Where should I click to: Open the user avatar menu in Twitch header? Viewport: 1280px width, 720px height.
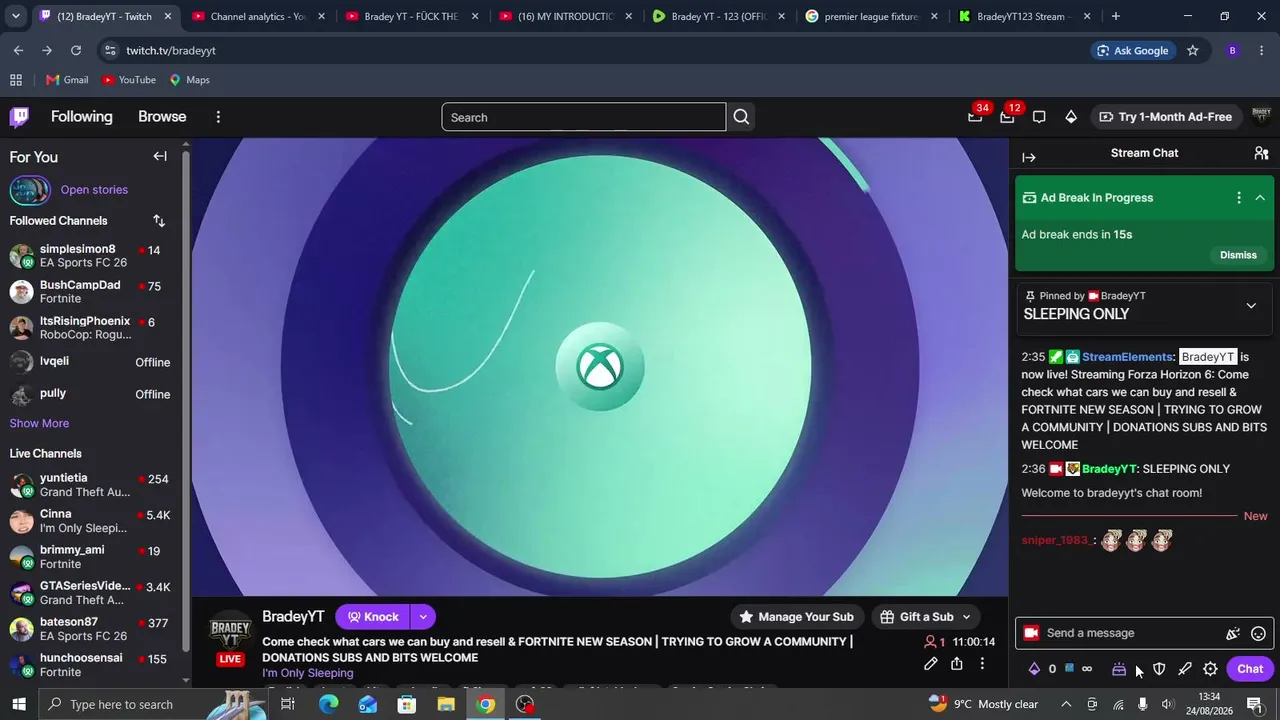(1261, 117)
